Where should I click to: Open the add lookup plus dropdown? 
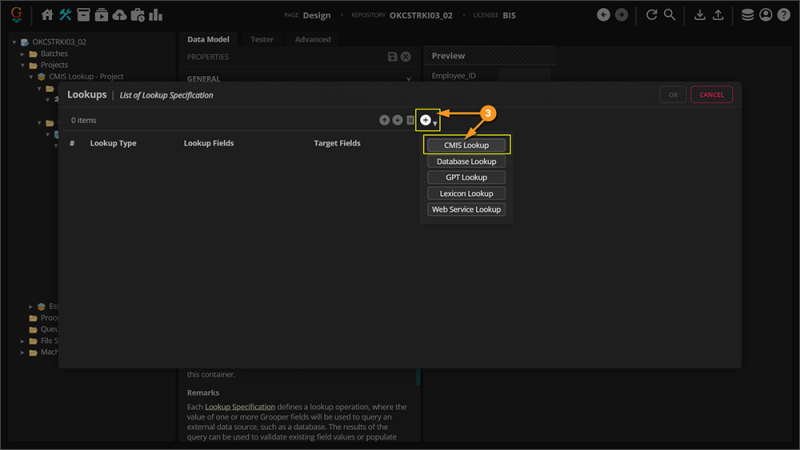pyautogui.click(x=426, y=120)
